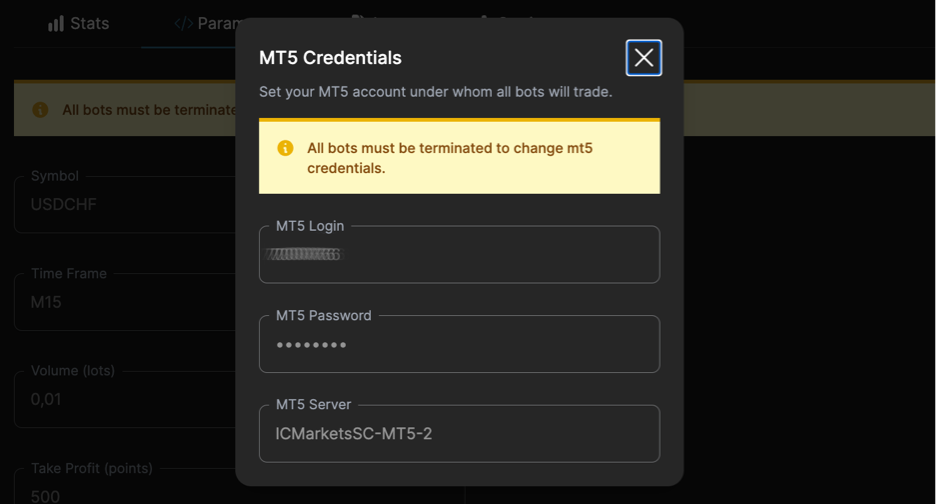Click the masked password dots
The height and width of the screenshot is (504, 936).
311,345
